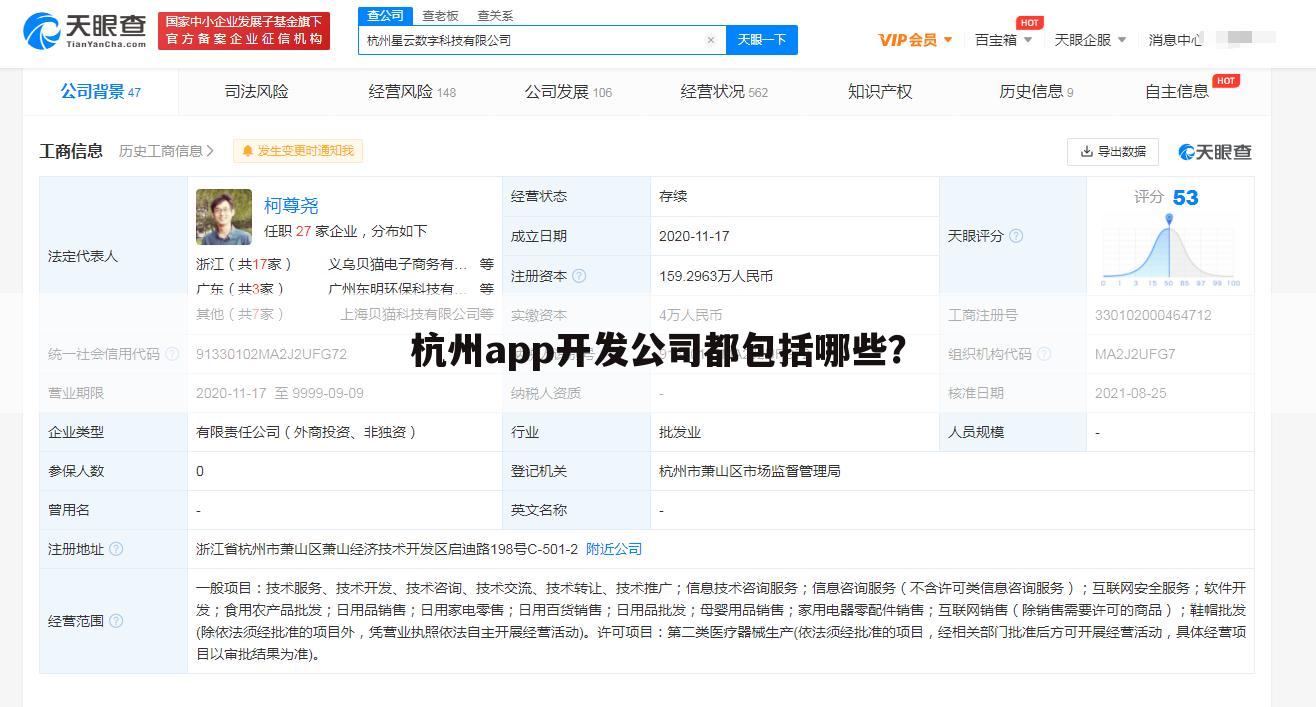Click 杭州市萧山区市场监督管理局 registration authority

pyautogui.click(x=750, y=471)
